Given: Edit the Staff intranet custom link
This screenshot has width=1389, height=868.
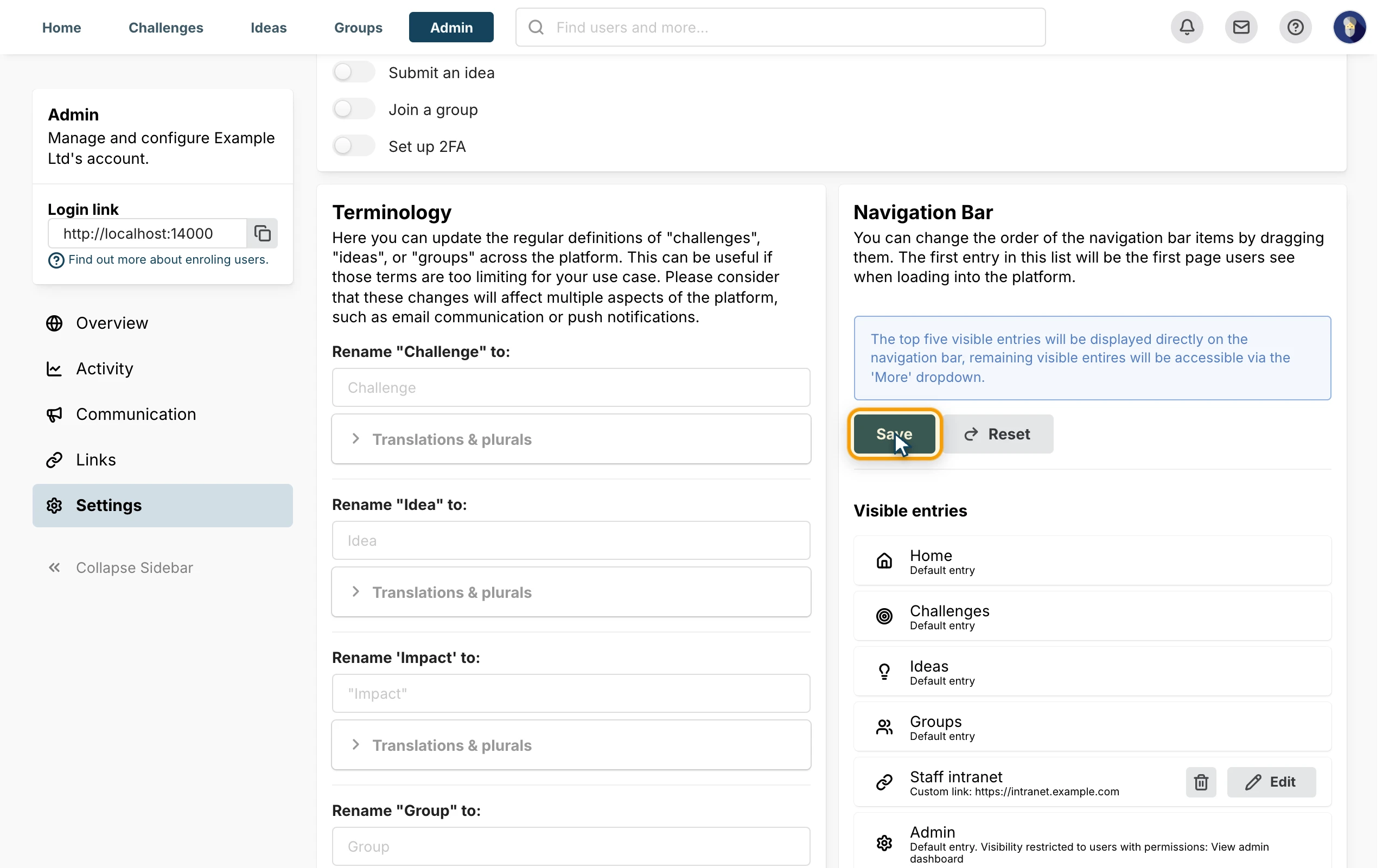Looking at the screenshot, I should [1271, 782].
